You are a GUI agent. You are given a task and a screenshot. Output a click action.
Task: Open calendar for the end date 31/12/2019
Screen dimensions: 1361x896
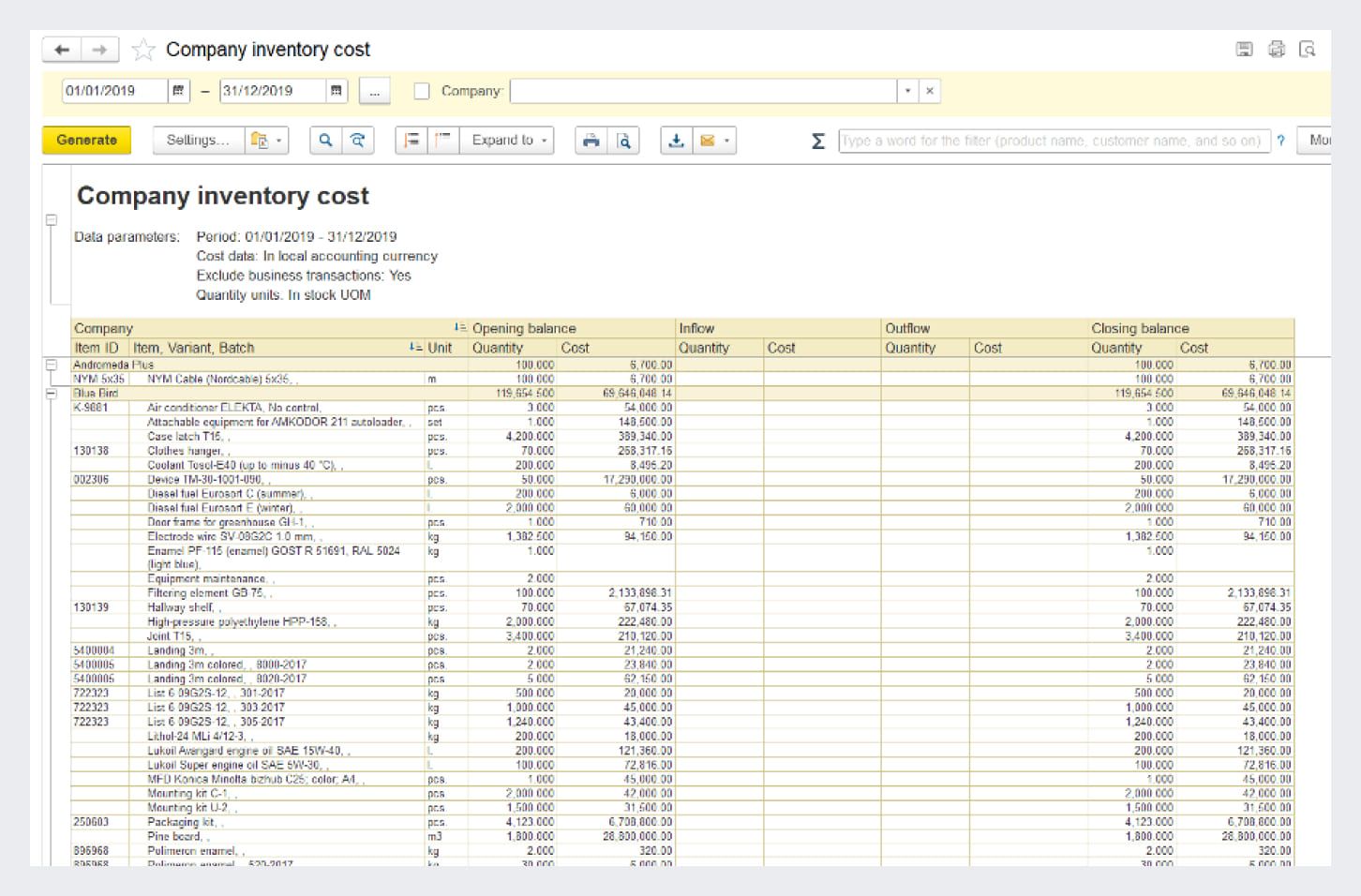tap(336, 91)
